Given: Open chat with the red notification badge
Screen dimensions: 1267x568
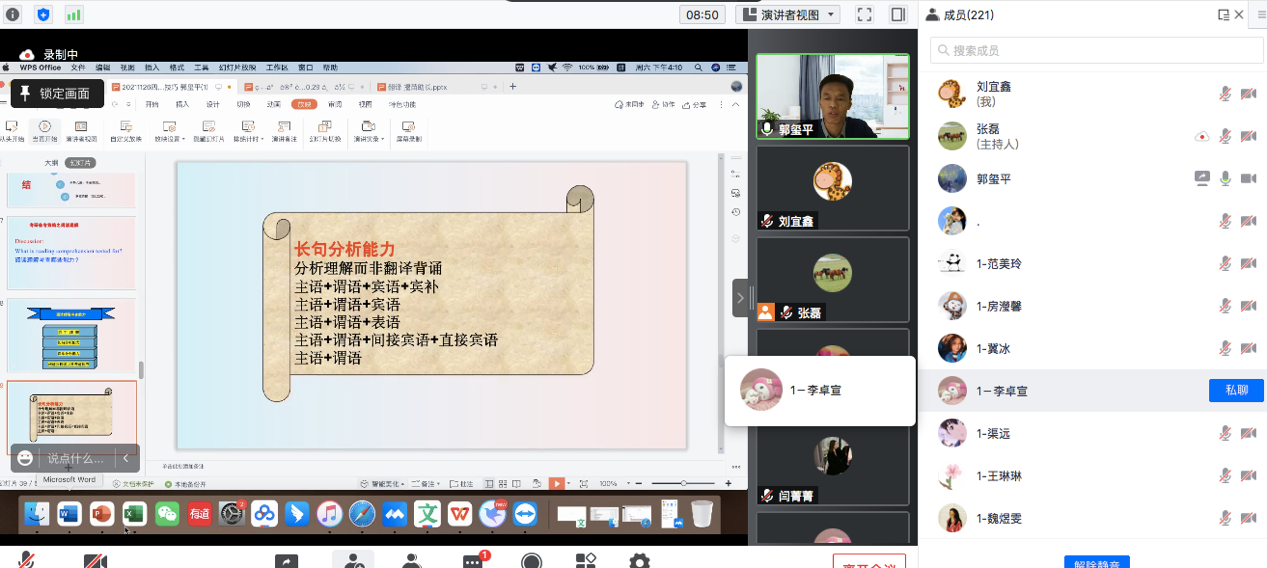Looking at the screenshot, I should (472, 561).
